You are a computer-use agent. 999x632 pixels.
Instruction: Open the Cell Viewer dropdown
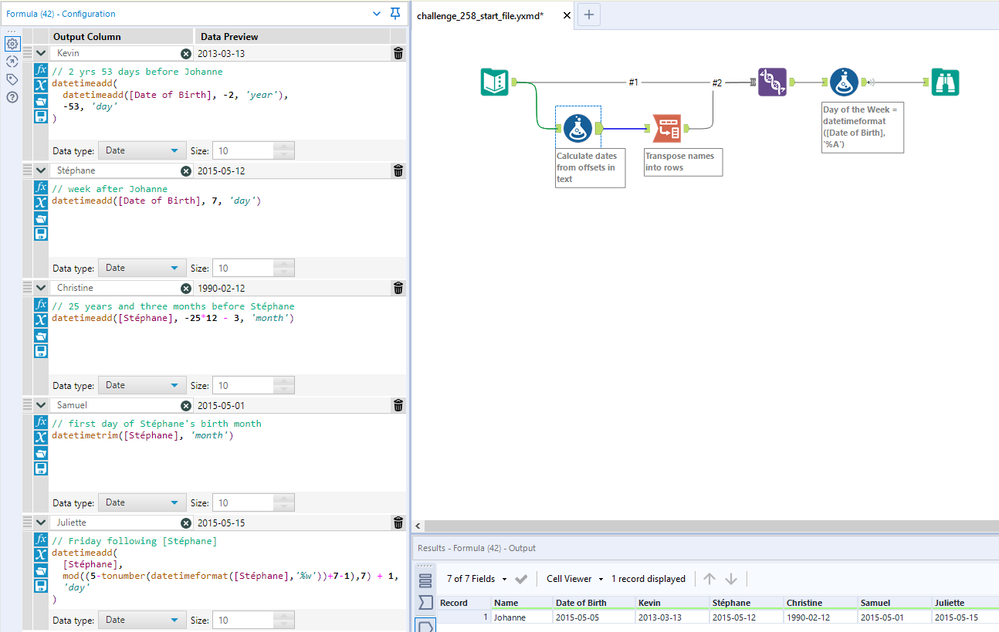(575, 578)
